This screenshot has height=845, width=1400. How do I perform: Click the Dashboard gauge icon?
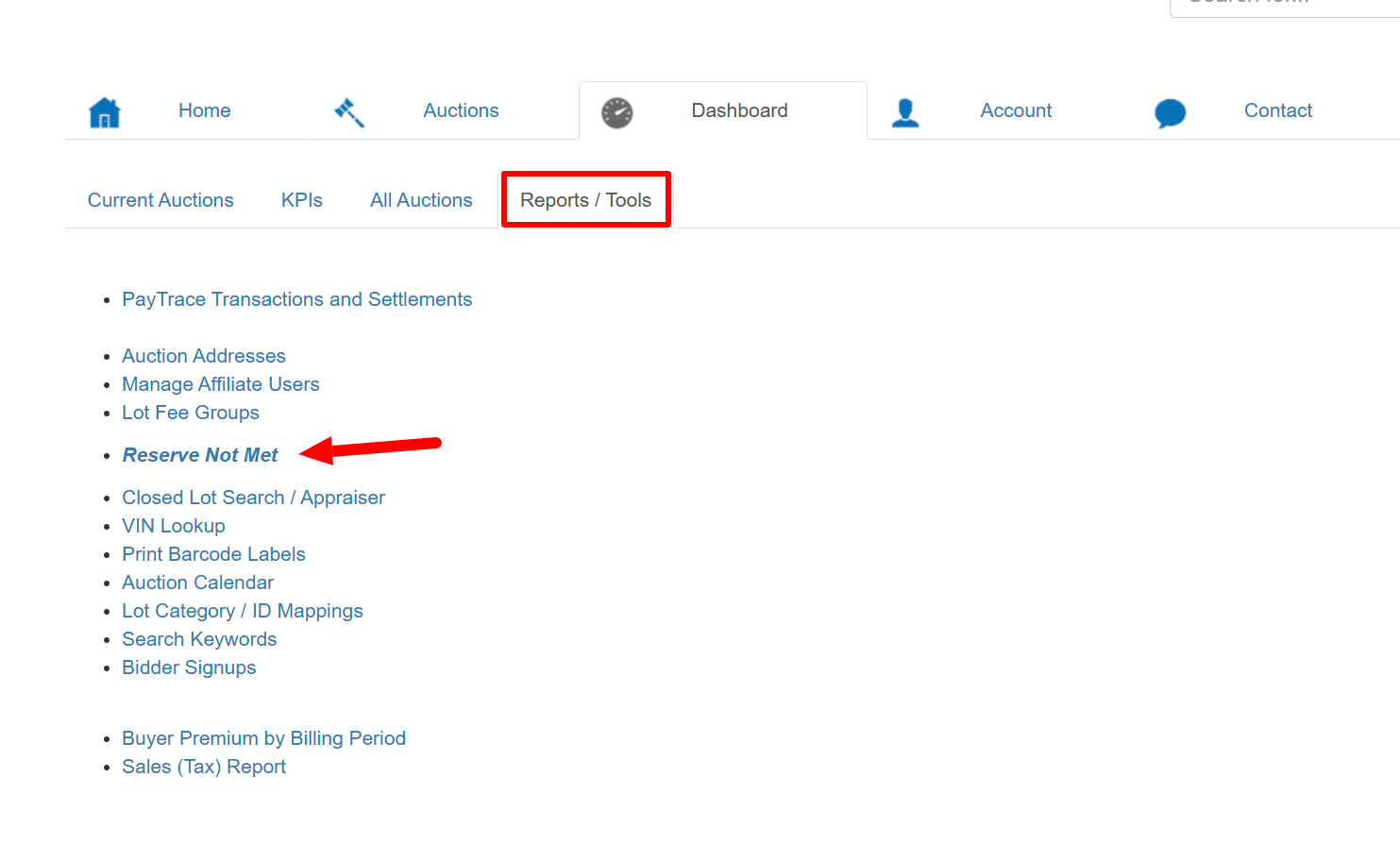pyautogui.click(x=617, y=112)
